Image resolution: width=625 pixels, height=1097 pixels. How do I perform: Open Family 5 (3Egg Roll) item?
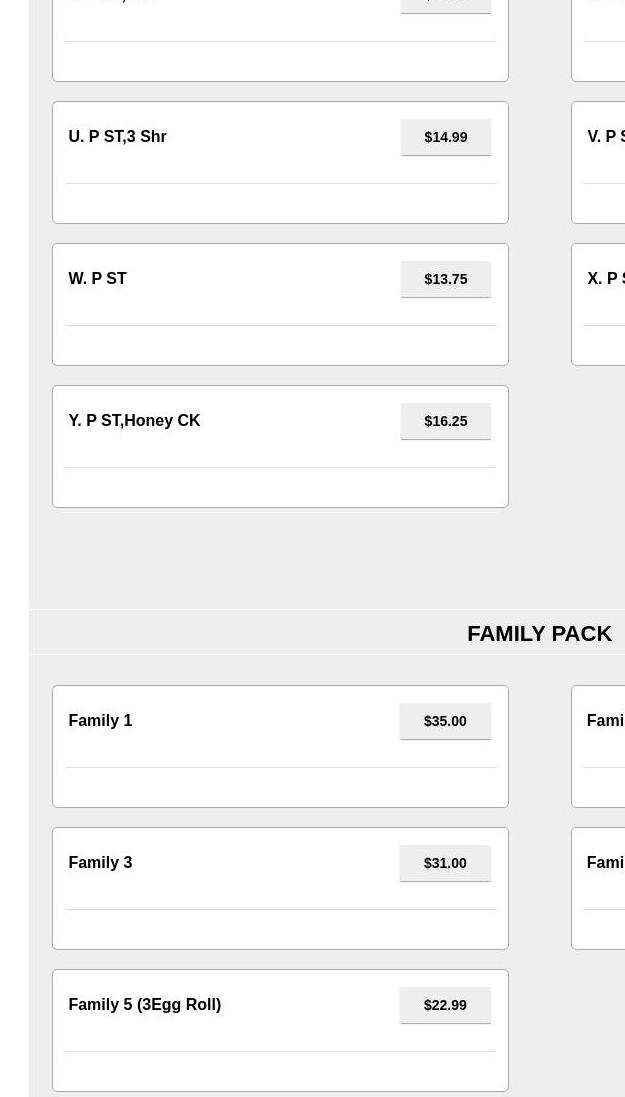pos(144,1005)
